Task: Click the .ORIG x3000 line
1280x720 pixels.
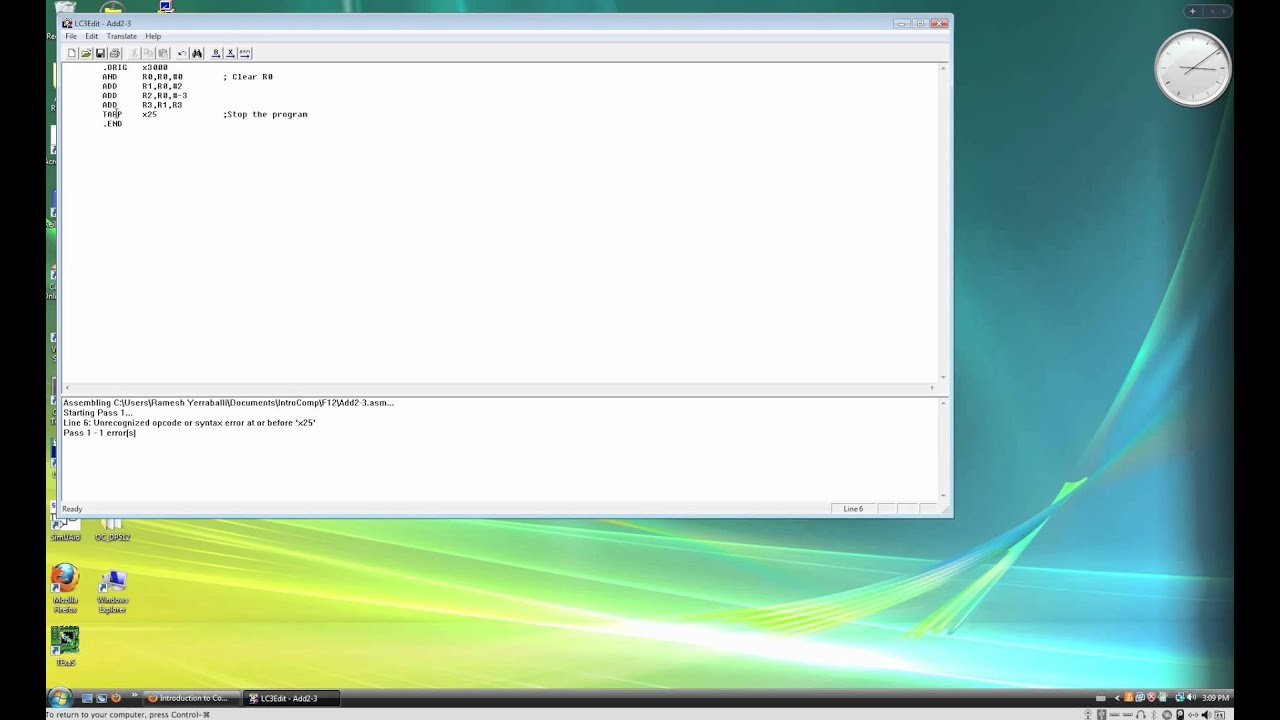Action: 135,67
